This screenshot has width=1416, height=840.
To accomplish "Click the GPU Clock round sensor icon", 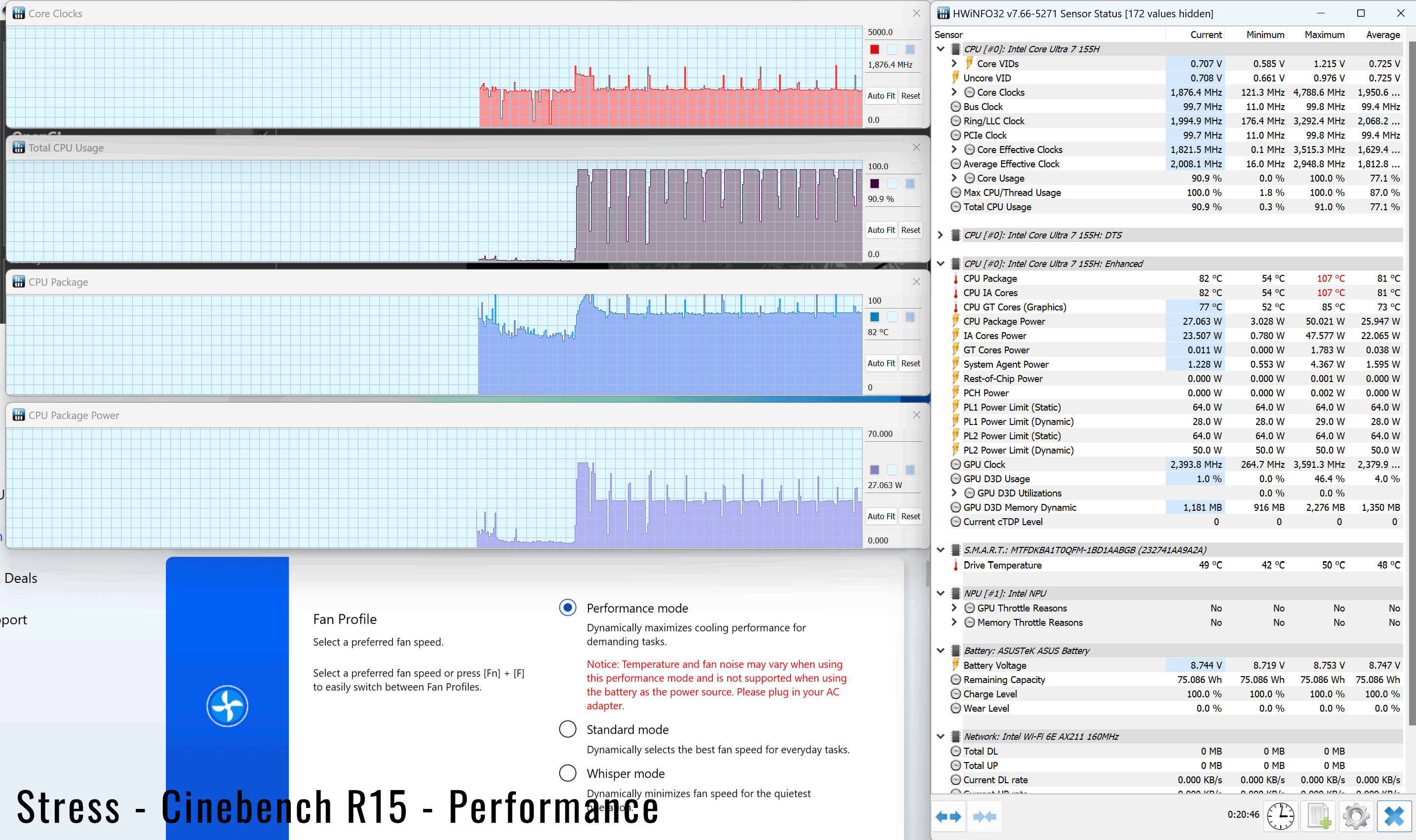I will coord(956,464).
